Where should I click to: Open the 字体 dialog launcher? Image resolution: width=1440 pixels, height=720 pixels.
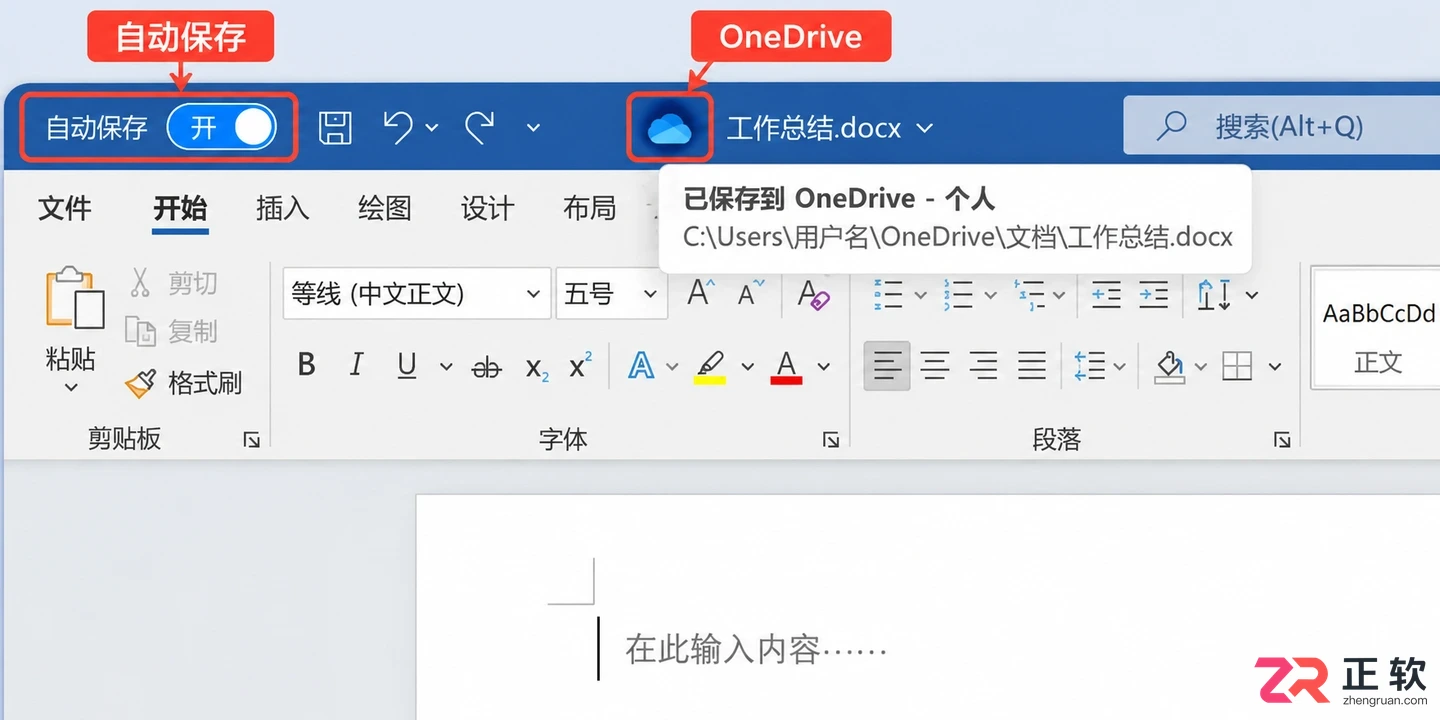[x=830, y=439]
